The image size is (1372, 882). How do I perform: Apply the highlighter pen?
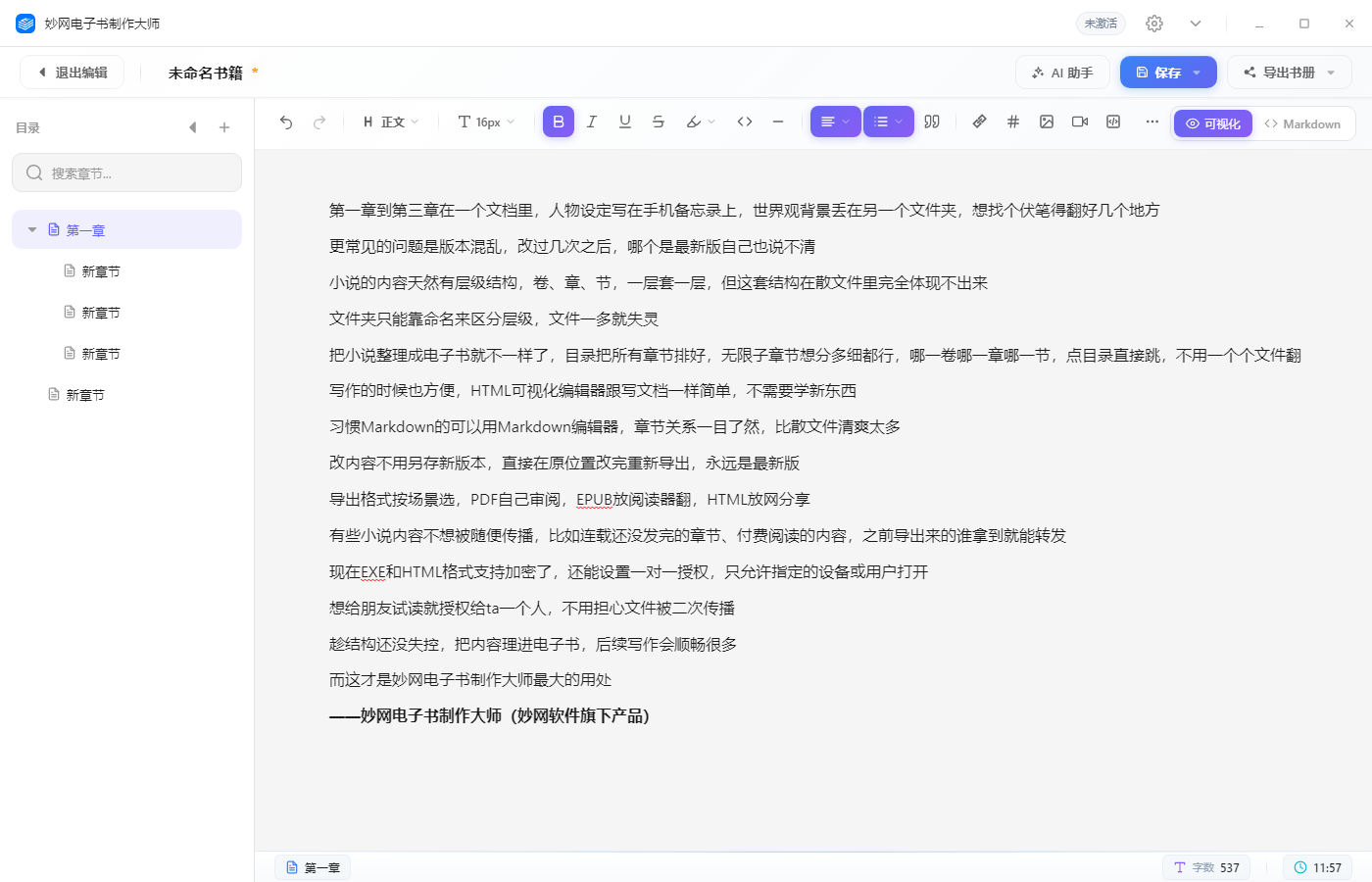[x=694, y=122]
